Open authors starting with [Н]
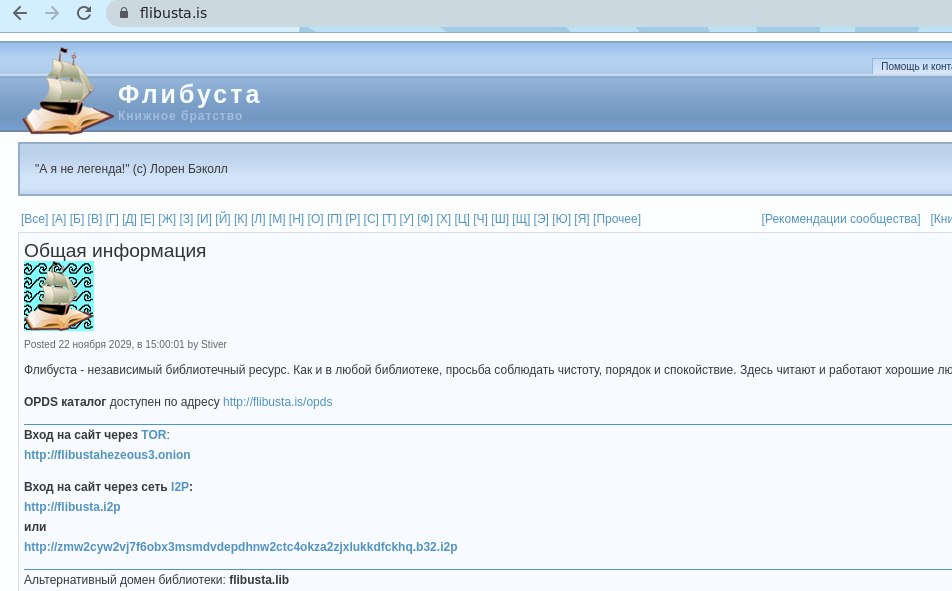 (296, 219)
